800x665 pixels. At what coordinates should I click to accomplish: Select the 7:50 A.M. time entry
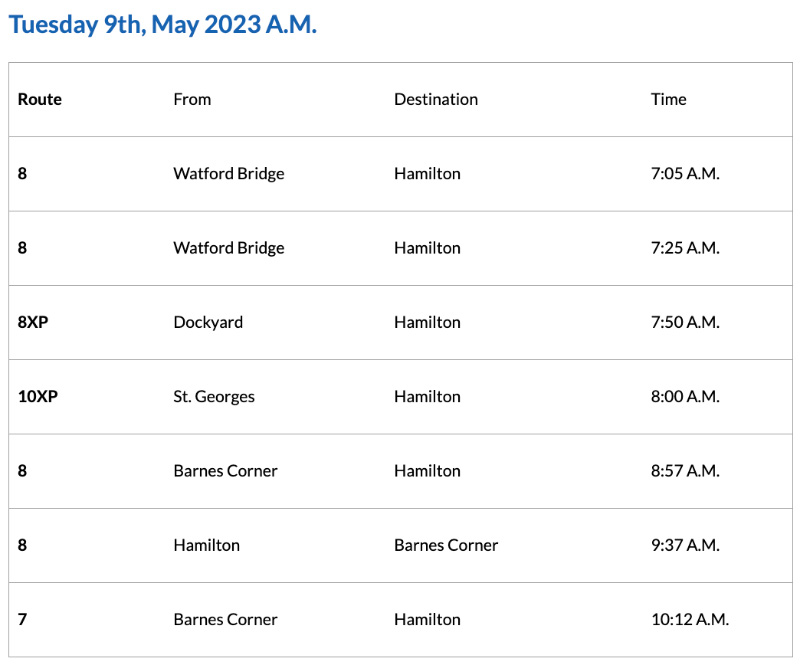click(x=685, y=322)
